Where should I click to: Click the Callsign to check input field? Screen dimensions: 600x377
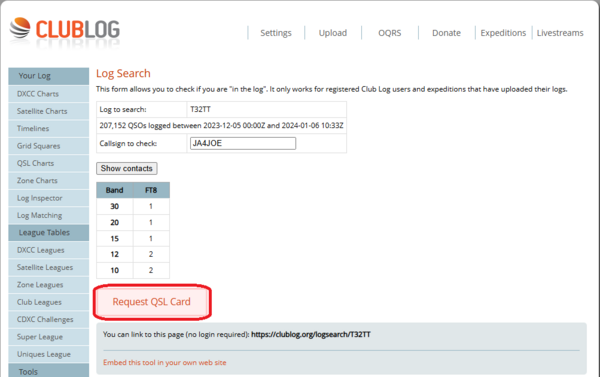[243, 143]
